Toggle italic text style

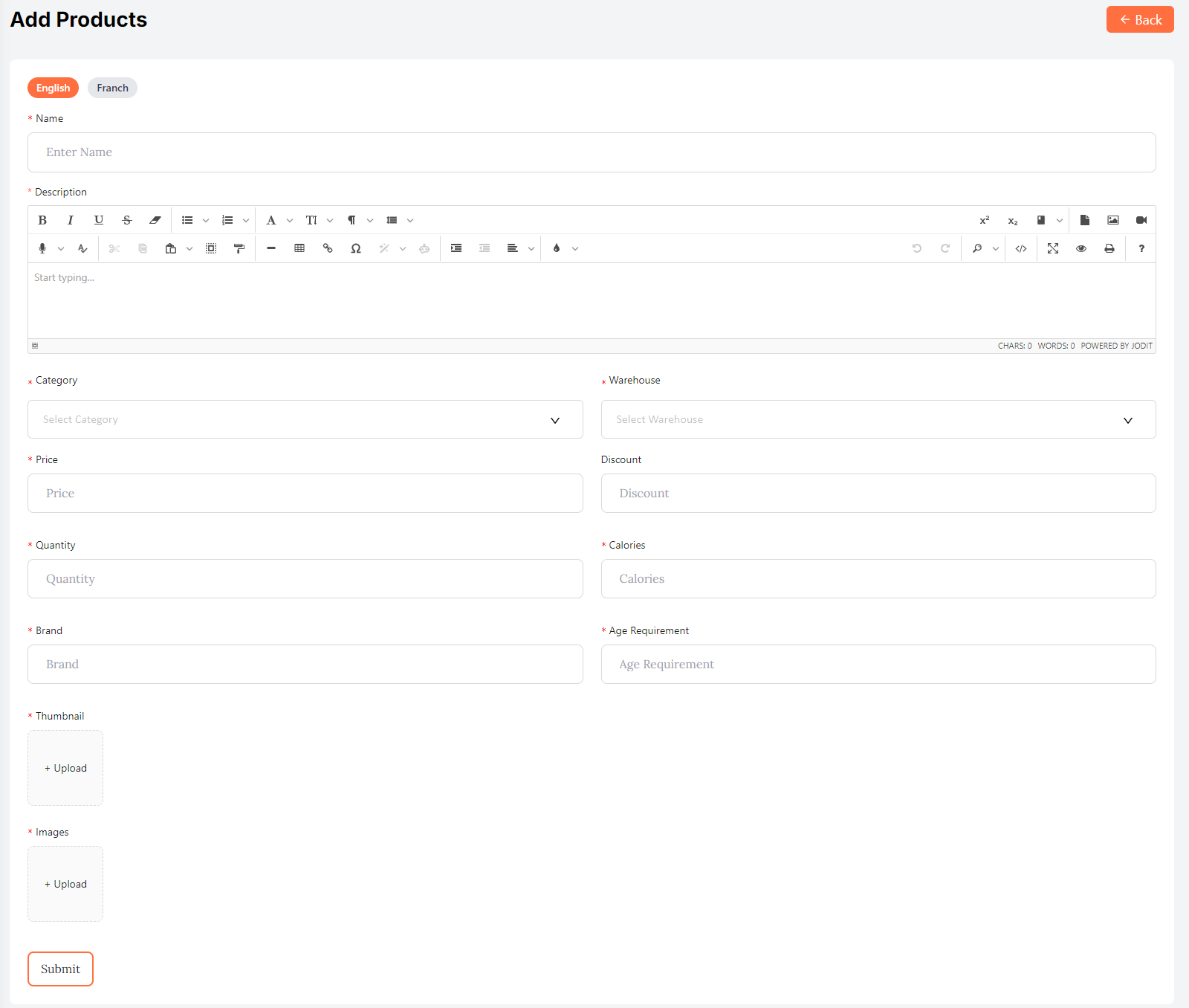[x=71, y=220]
